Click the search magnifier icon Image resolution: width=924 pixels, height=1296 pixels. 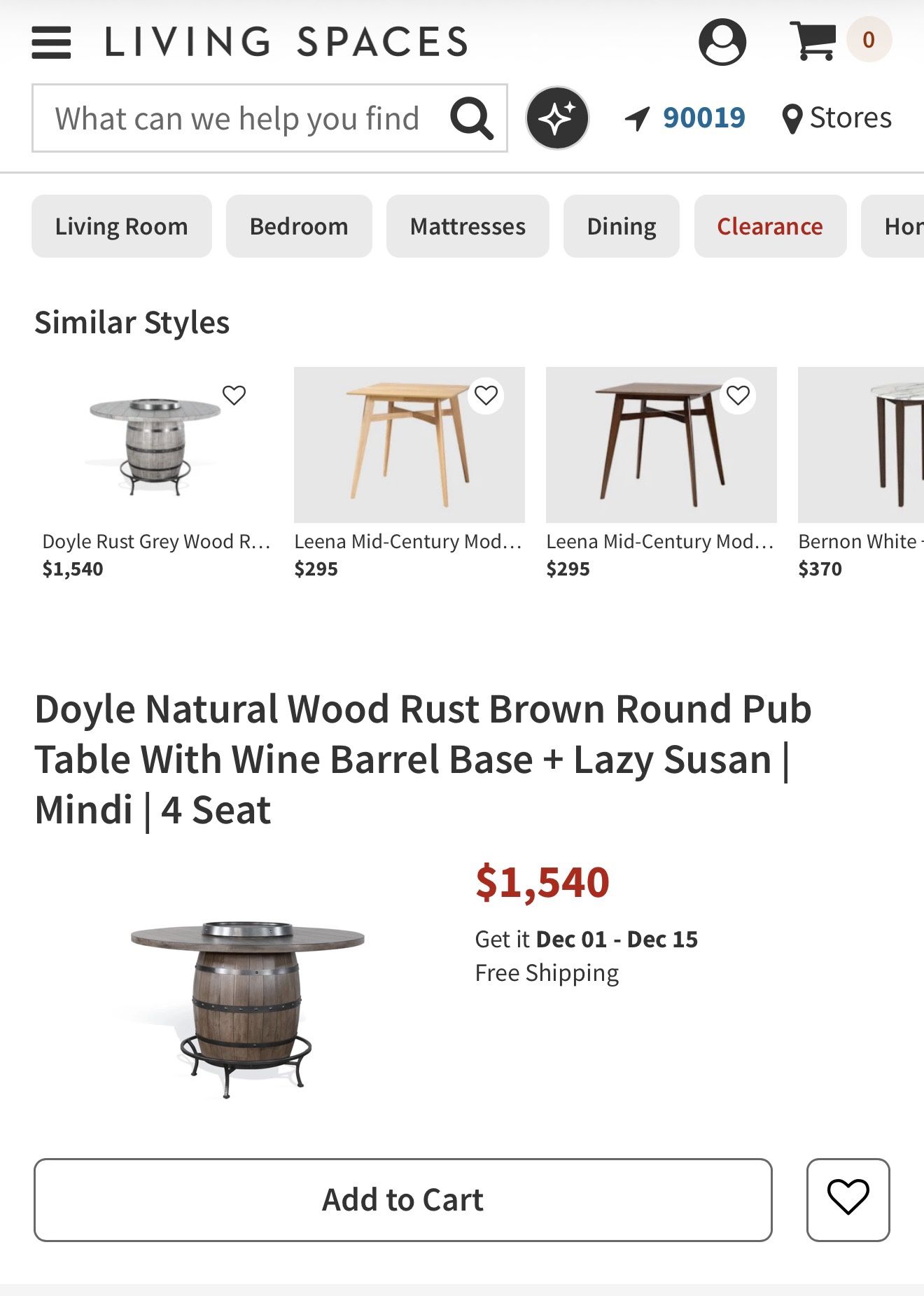coord(472,118)
